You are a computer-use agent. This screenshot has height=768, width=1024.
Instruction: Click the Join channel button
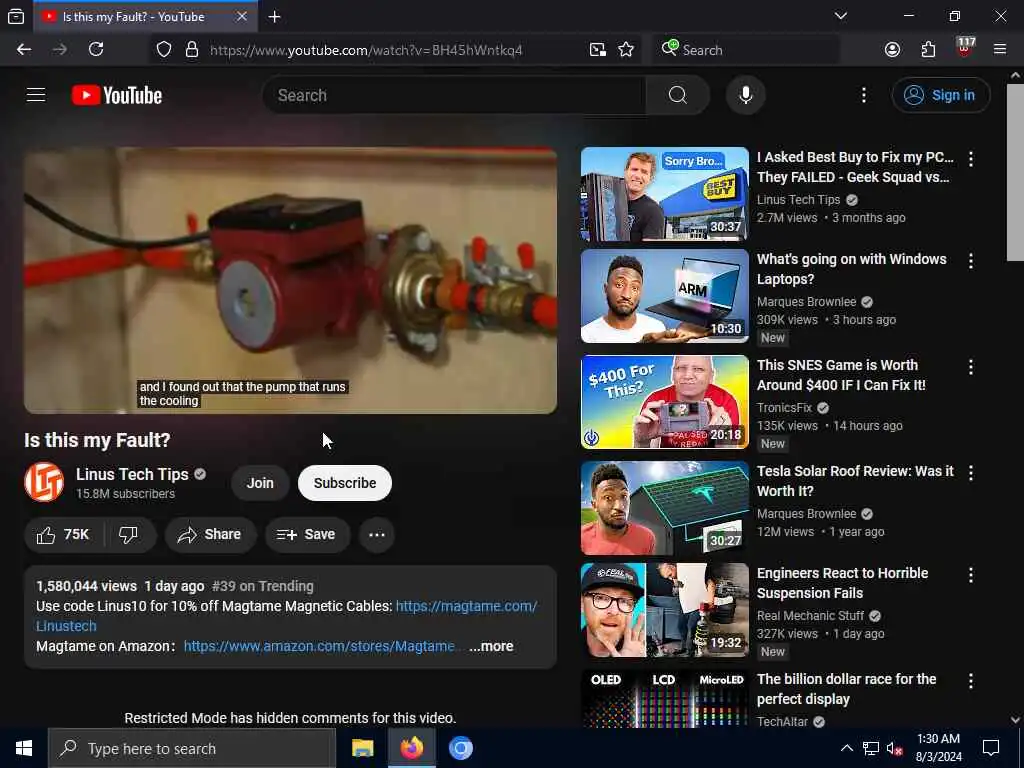[x=260, y=483]
